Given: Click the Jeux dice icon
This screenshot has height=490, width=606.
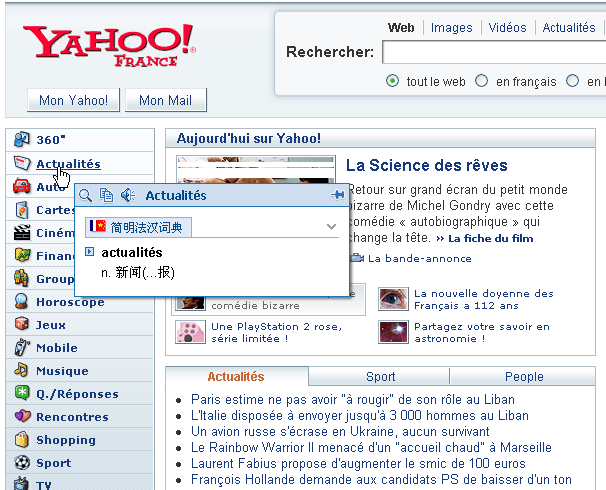Looking at the screenshot, I should pyautogui.click(x=22, y=324).
